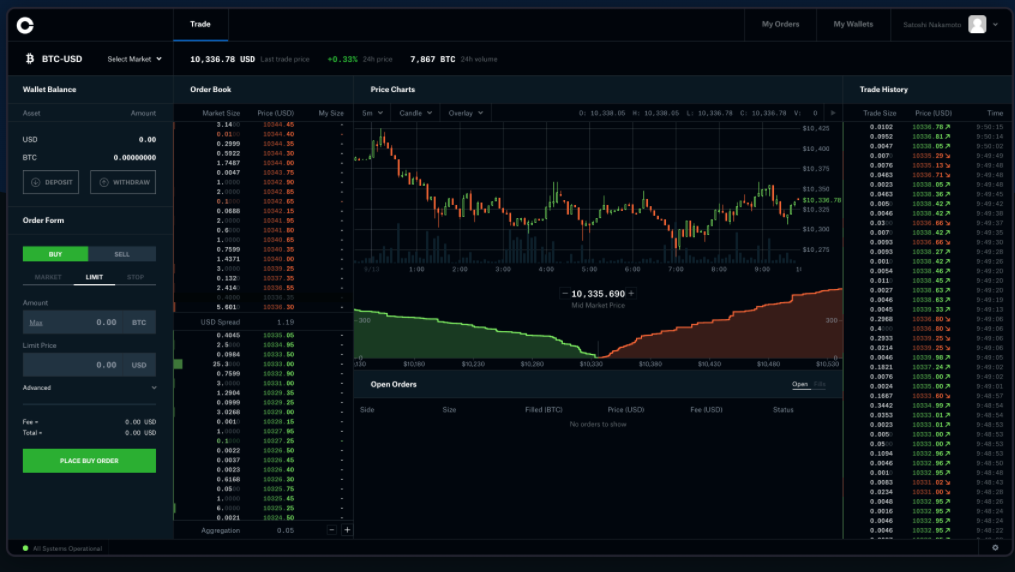Click the Status column in Open Orders

[x=783, y=410]
